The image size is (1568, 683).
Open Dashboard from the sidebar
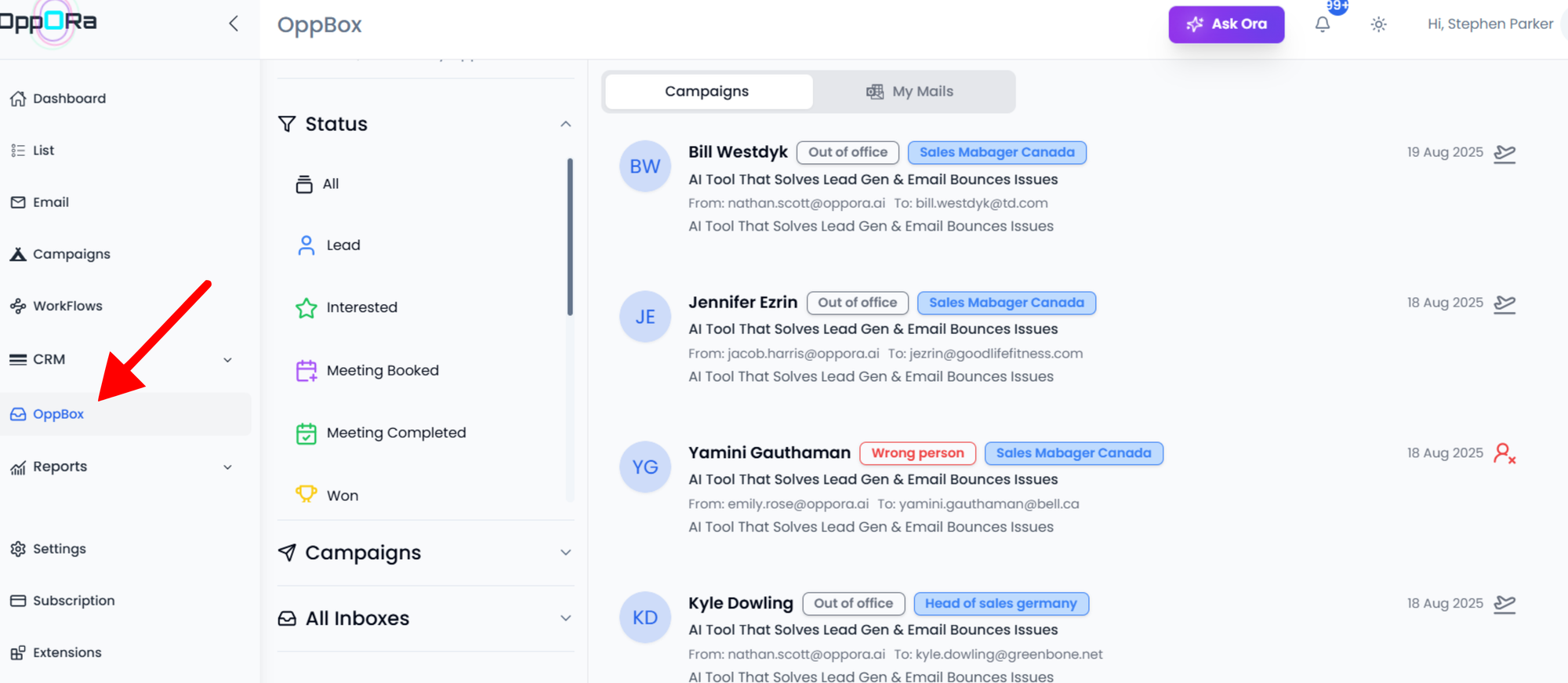point(68,99)
